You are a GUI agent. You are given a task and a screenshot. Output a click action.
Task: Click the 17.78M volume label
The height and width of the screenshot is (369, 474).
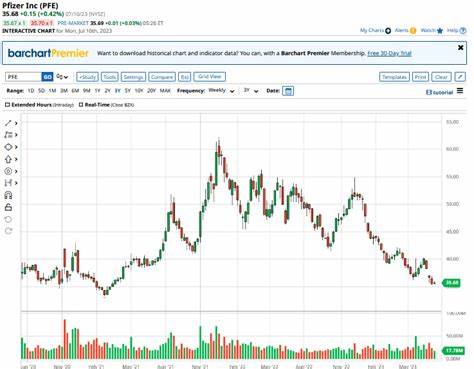click(453, 350)
